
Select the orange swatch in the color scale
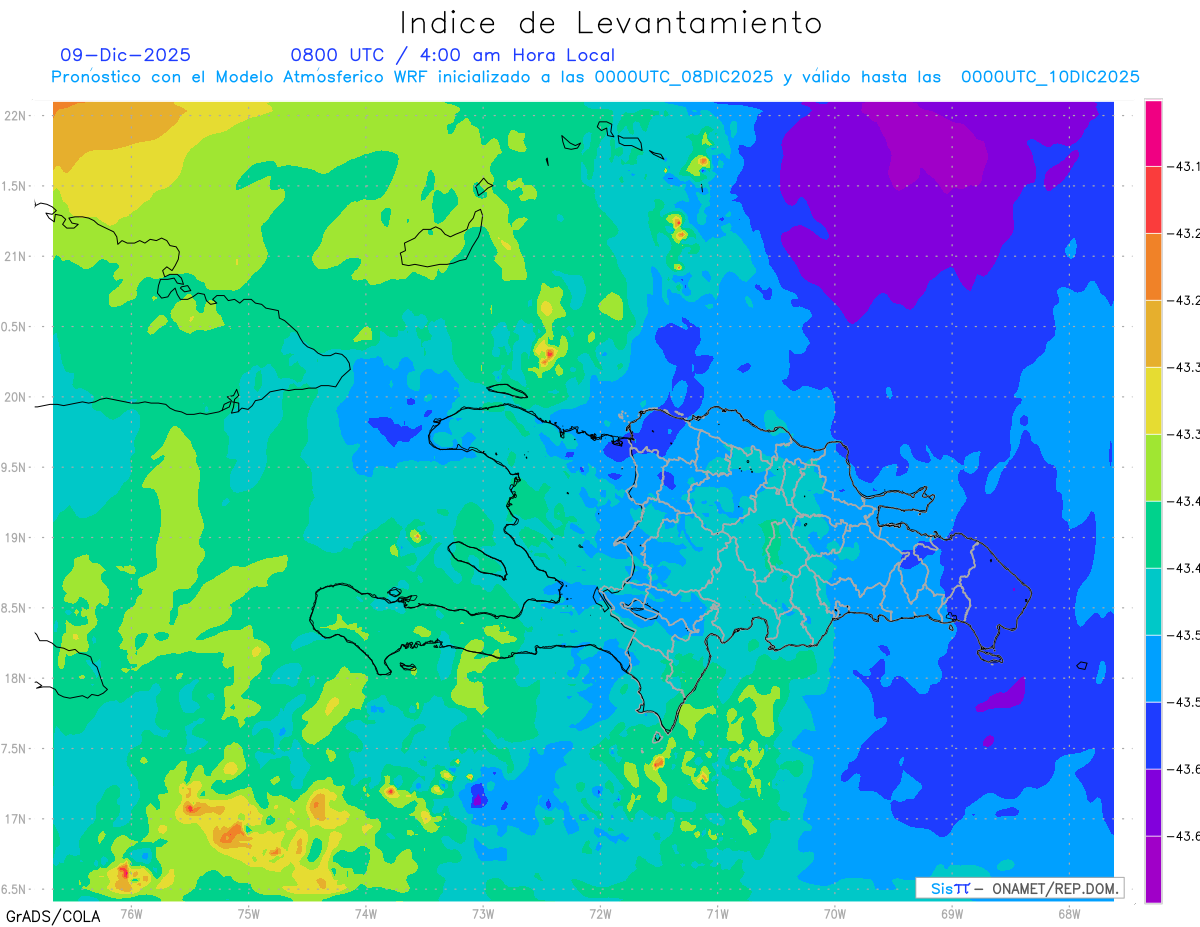pos(1153,267)
